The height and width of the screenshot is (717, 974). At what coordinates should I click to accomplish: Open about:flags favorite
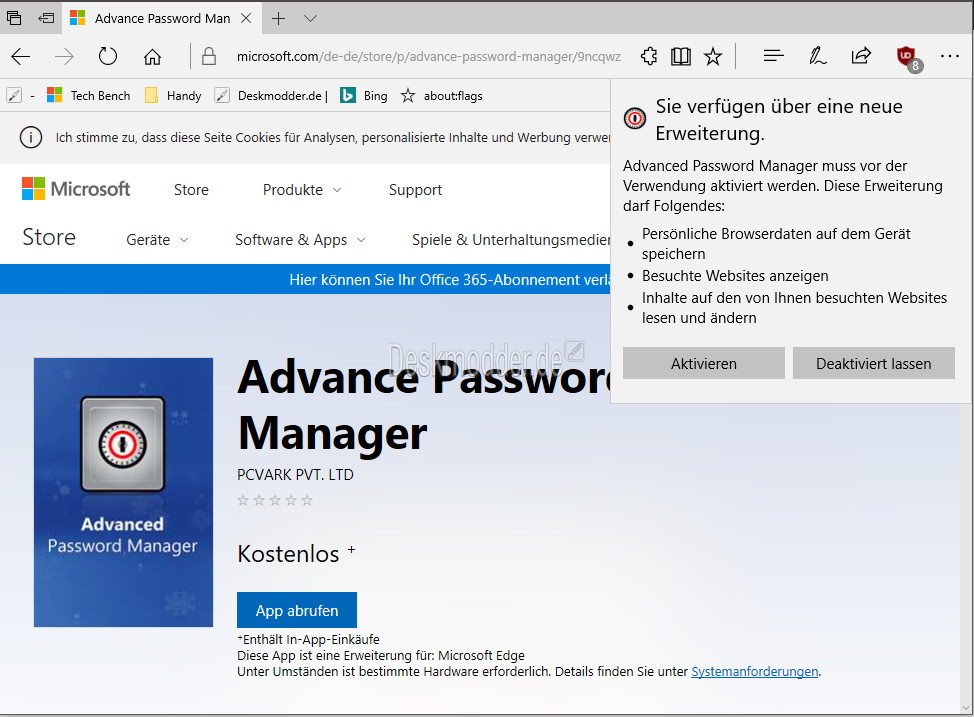(442, 96)
